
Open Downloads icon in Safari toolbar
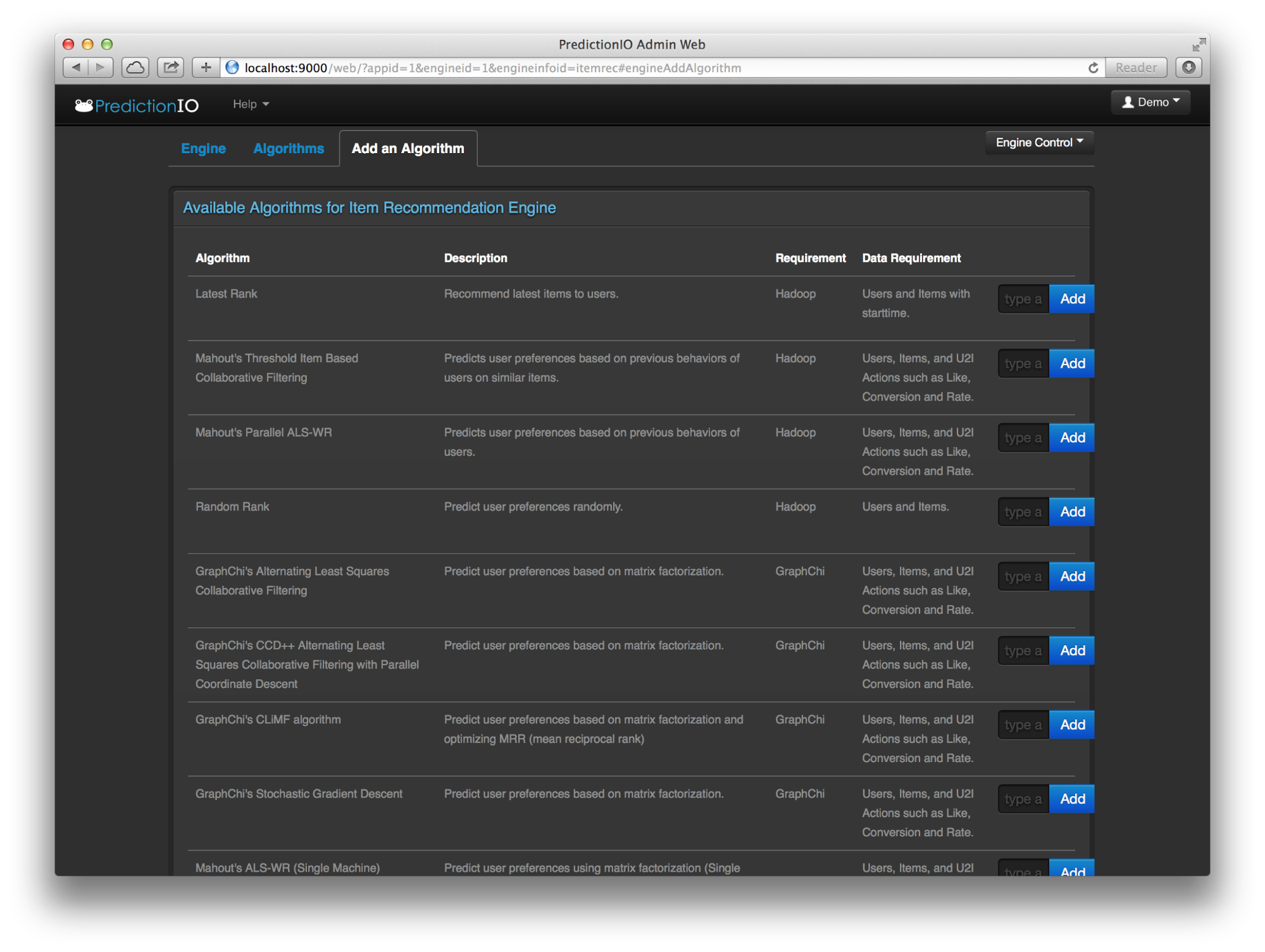pyautogui.click(x=1188, y=67)
